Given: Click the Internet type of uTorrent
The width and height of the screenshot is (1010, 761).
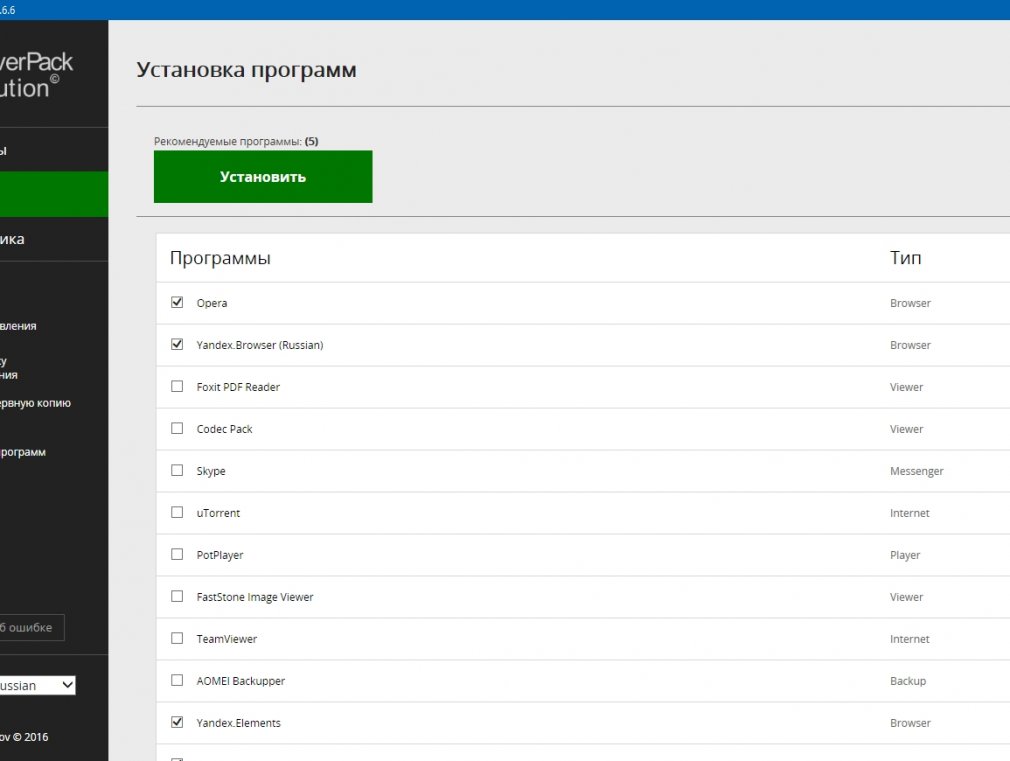Looking at the screenshot, I should pyautogui.click(x=910, y=513).
